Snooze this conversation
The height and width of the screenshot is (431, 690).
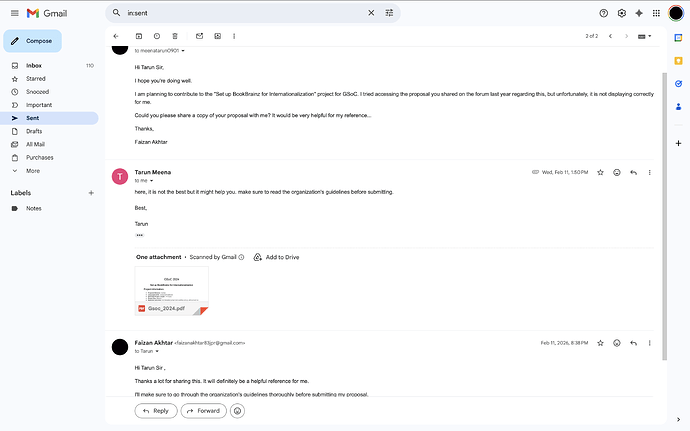coord(157,36)
